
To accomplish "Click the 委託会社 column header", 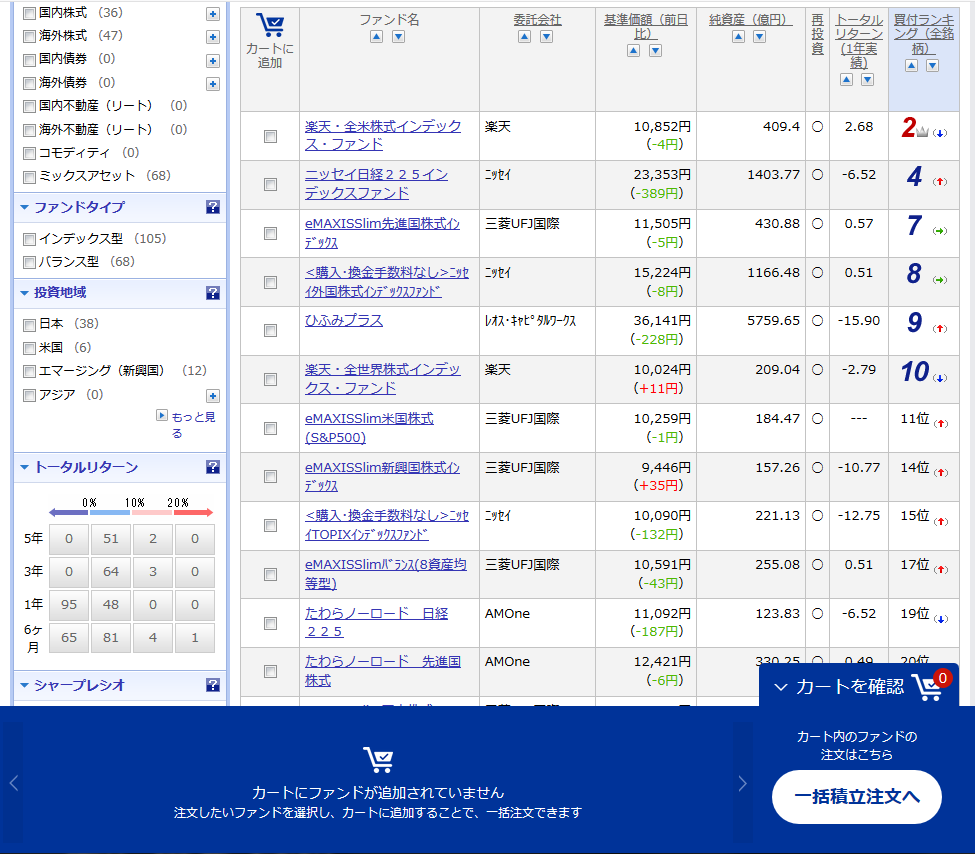I will [537, 20].
